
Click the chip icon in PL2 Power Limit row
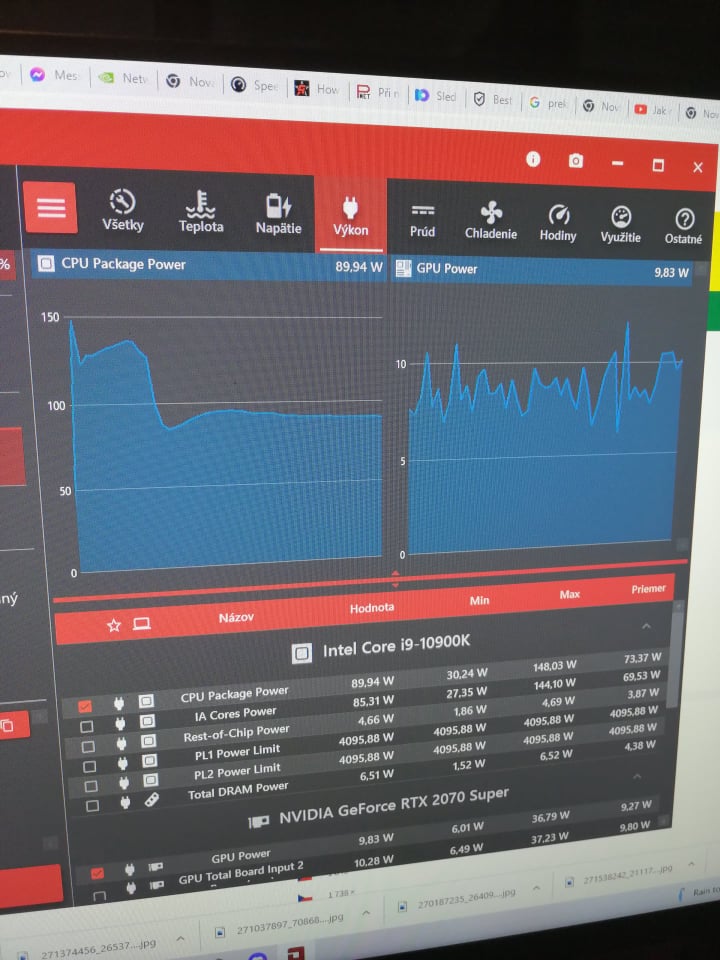[150, 780]
